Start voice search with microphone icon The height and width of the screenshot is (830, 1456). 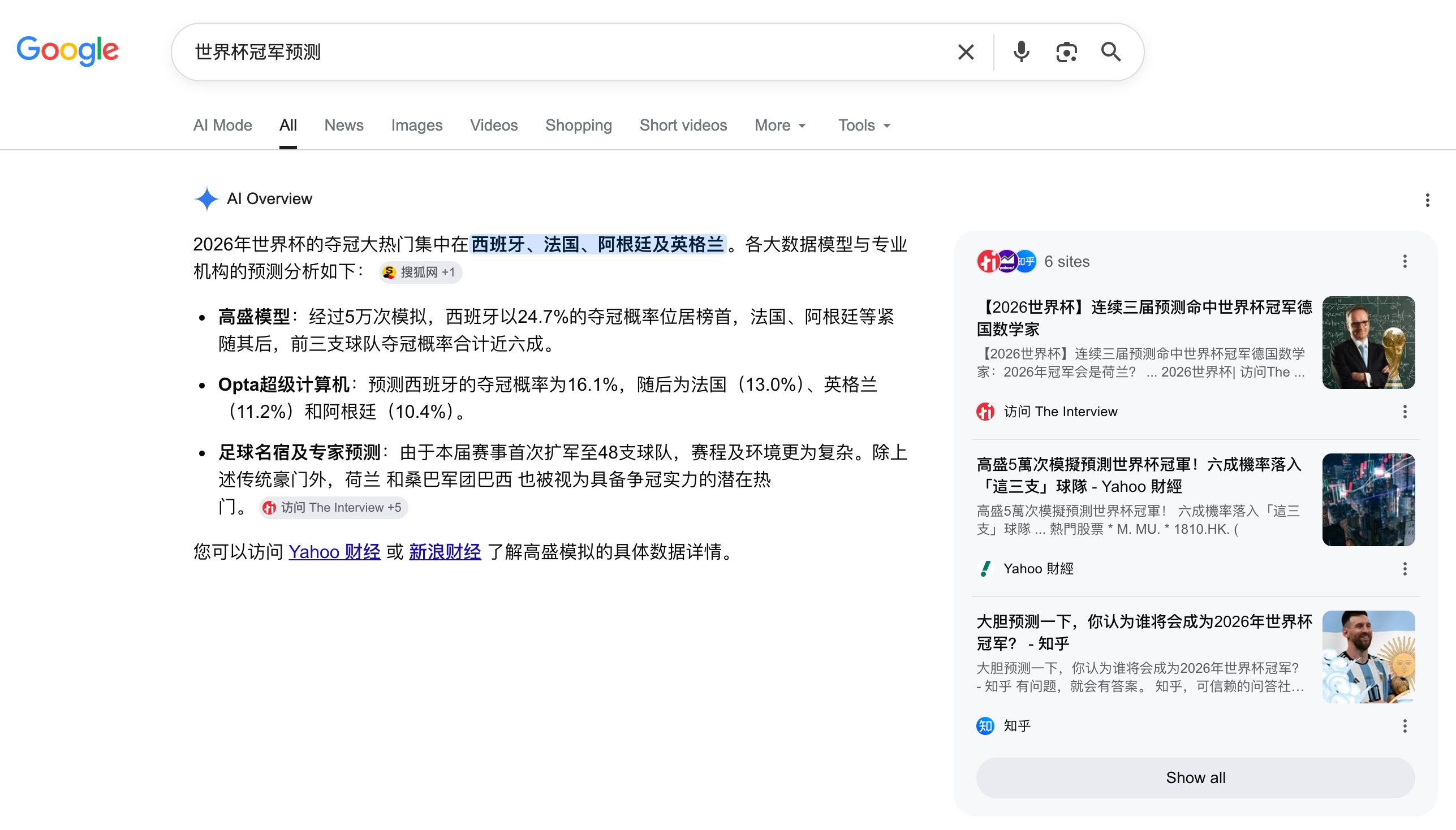tap(1021, 52)
